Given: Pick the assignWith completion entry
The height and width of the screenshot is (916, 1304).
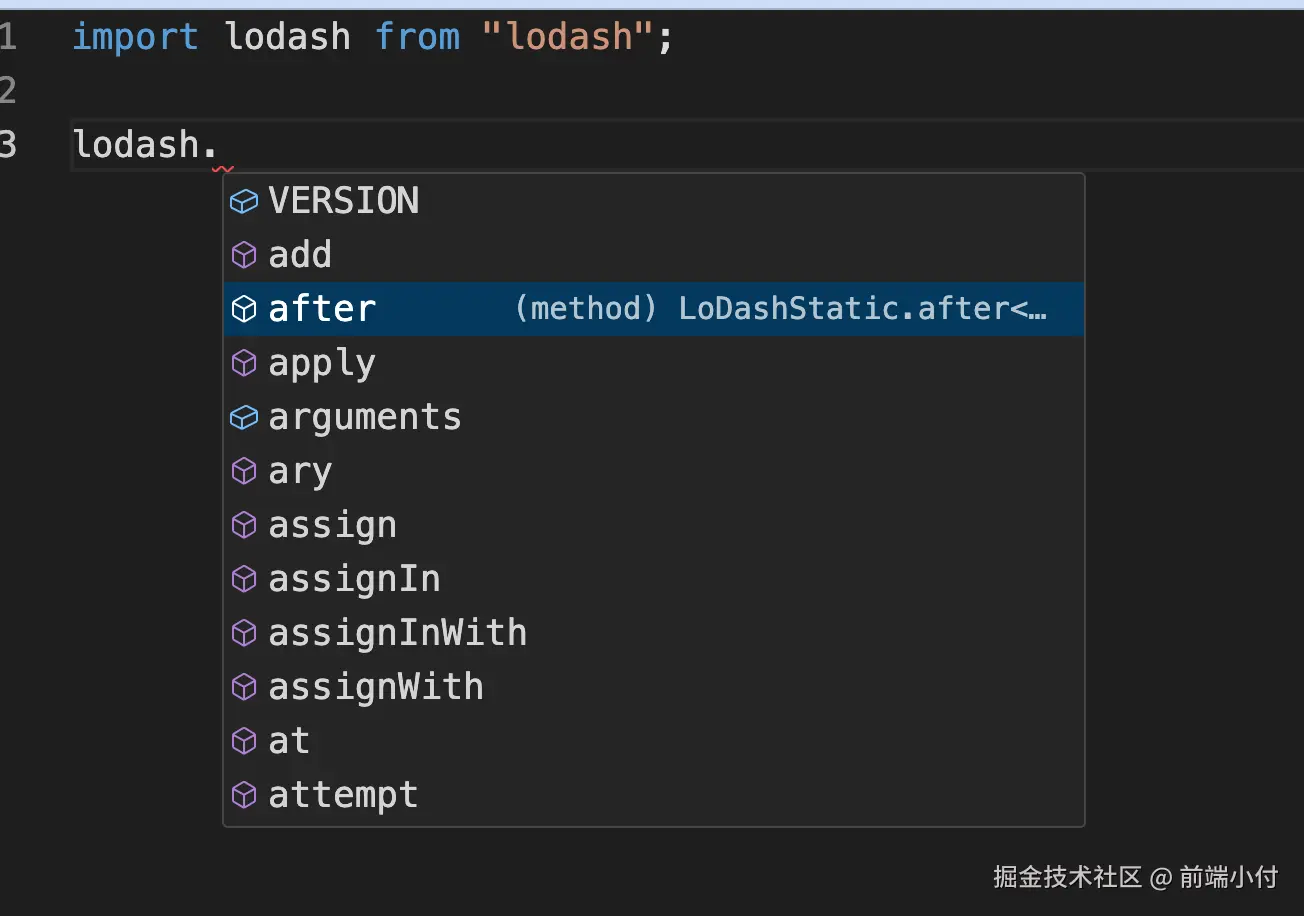Looking at the screenshot, I should click(x=375, y=688).
